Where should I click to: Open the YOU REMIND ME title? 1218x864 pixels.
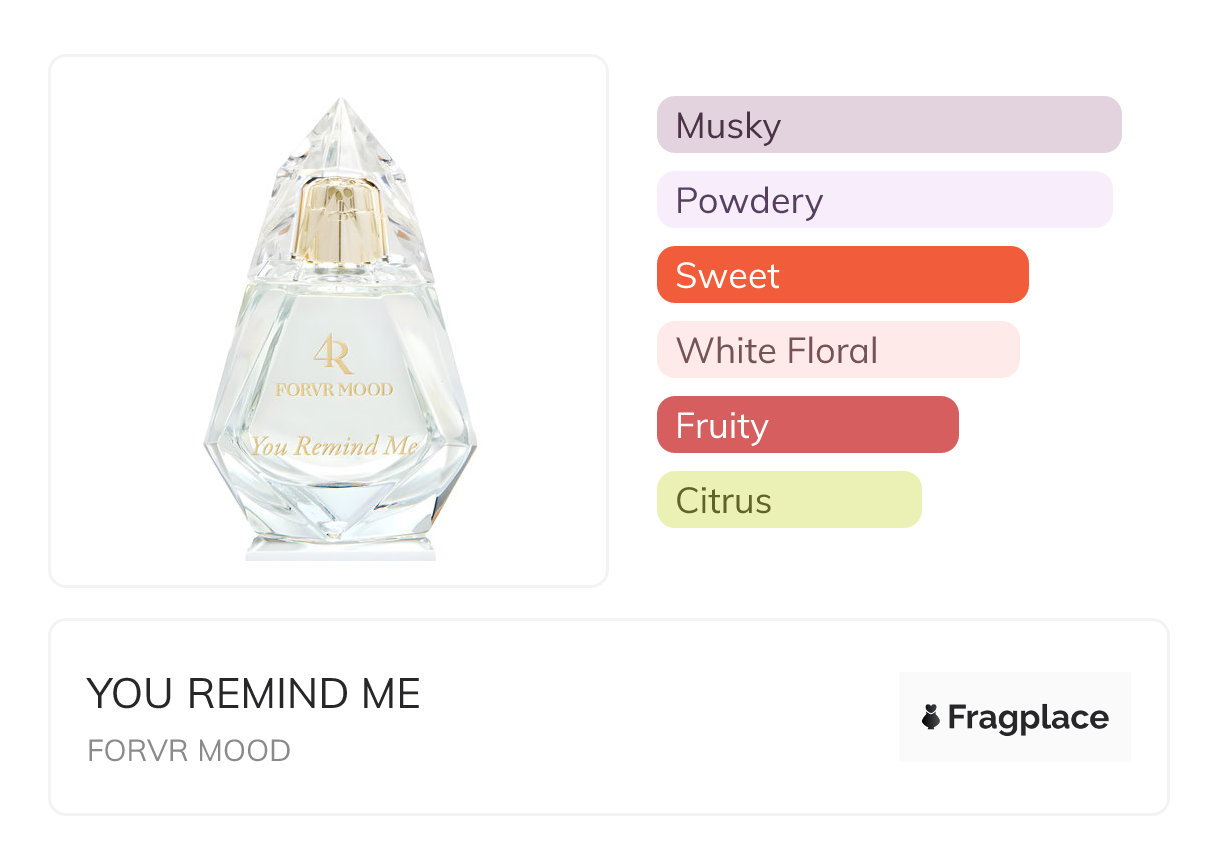(253, 694)
